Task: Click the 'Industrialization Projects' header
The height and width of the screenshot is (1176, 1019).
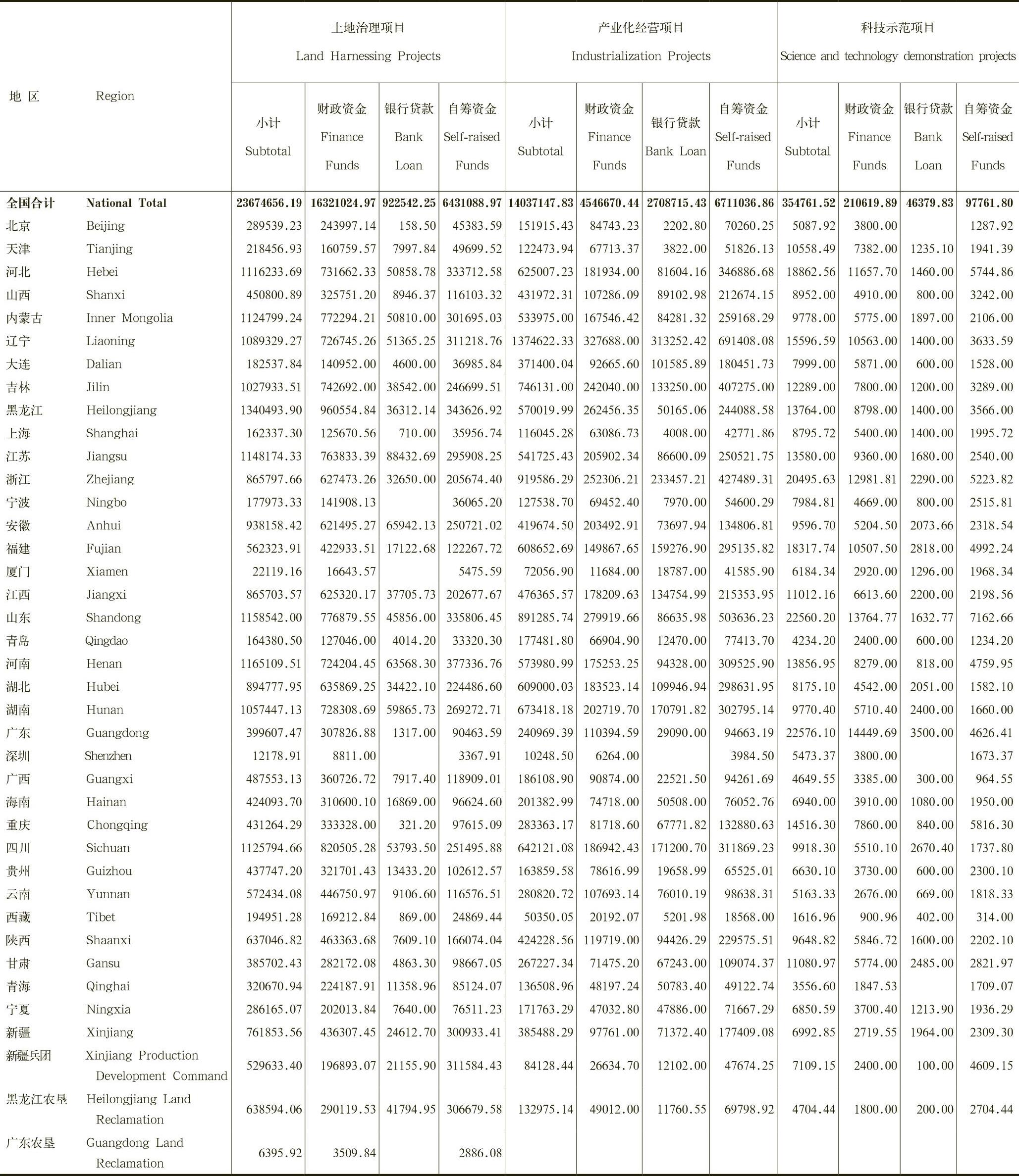Action: coord(641,56)
